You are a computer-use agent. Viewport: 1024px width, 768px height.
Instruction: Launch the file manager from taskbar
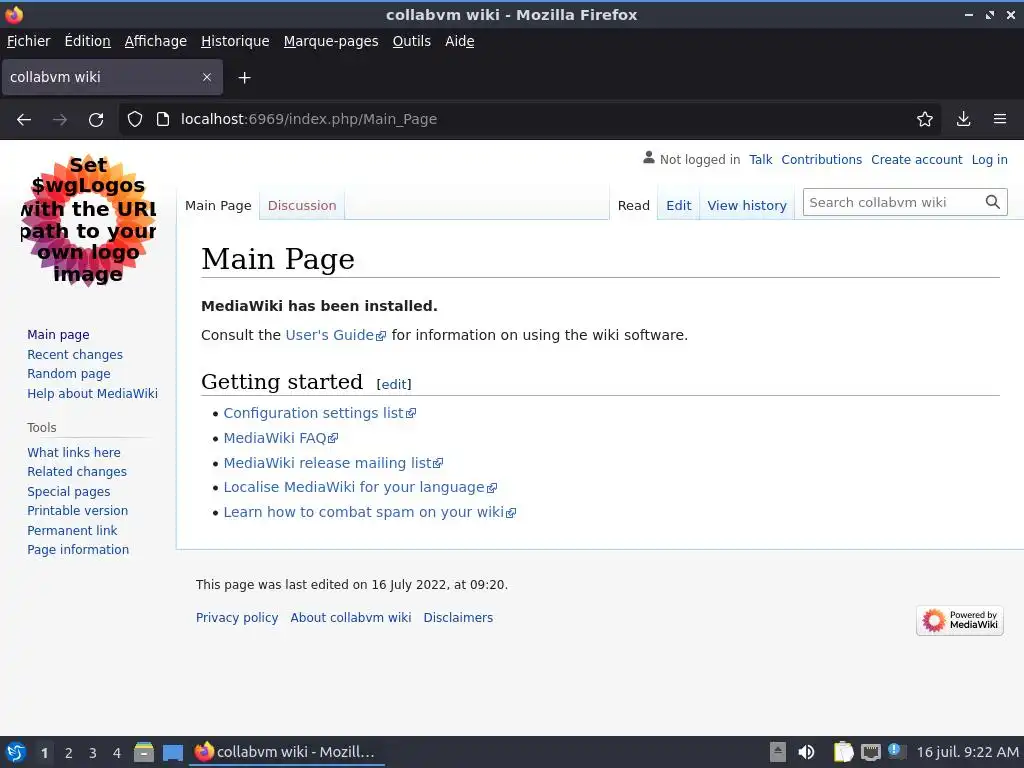[x=144, y=752]
